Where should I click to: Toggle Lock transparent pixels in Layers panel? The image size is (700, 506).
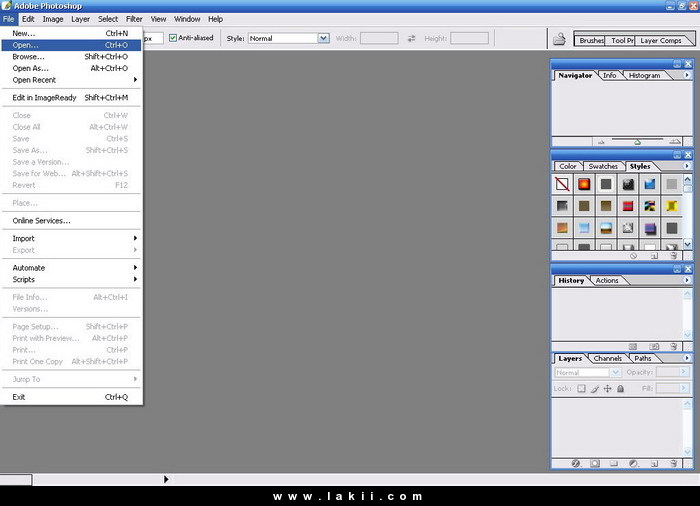(581, 389)
